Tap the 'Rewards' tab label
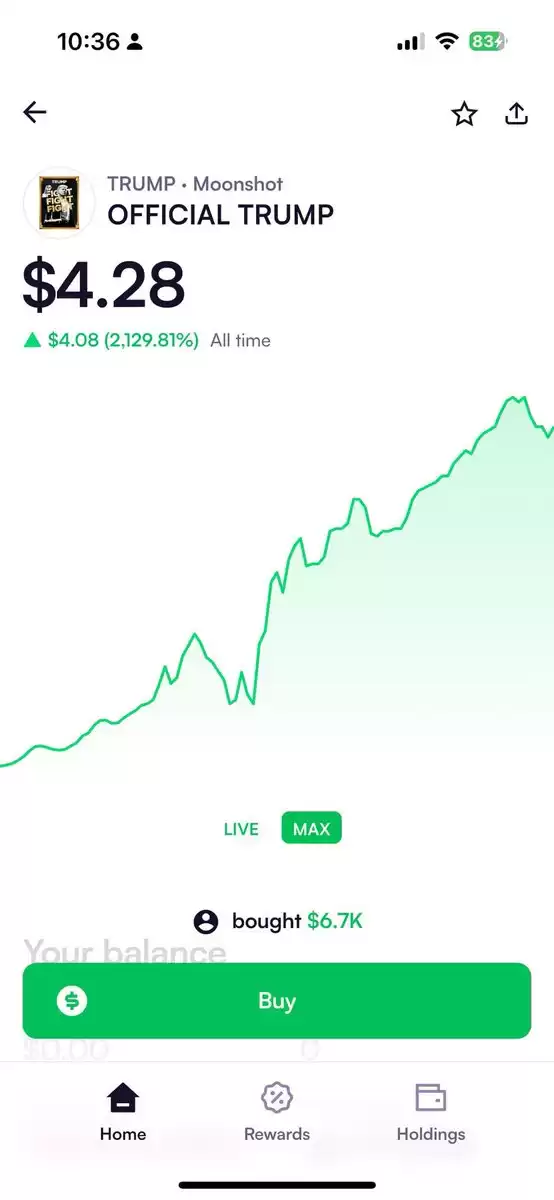The image size is (554, 1200). (x=277, y=1134)
